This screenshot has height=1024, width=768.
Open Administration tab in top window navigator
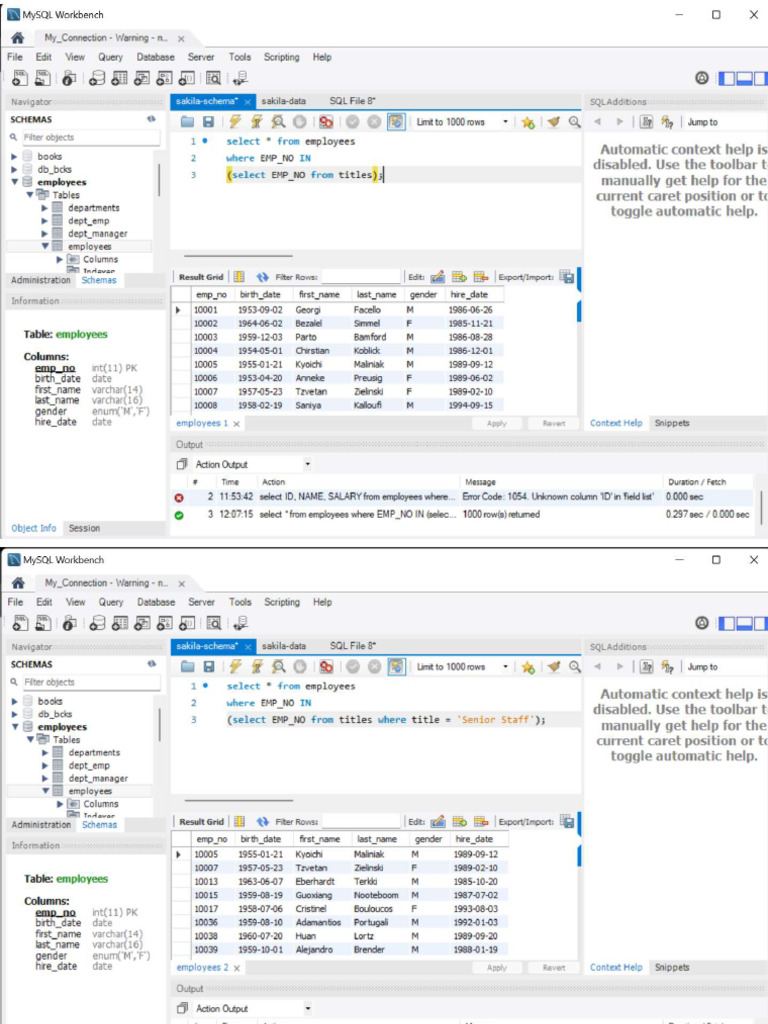(40, 280)
